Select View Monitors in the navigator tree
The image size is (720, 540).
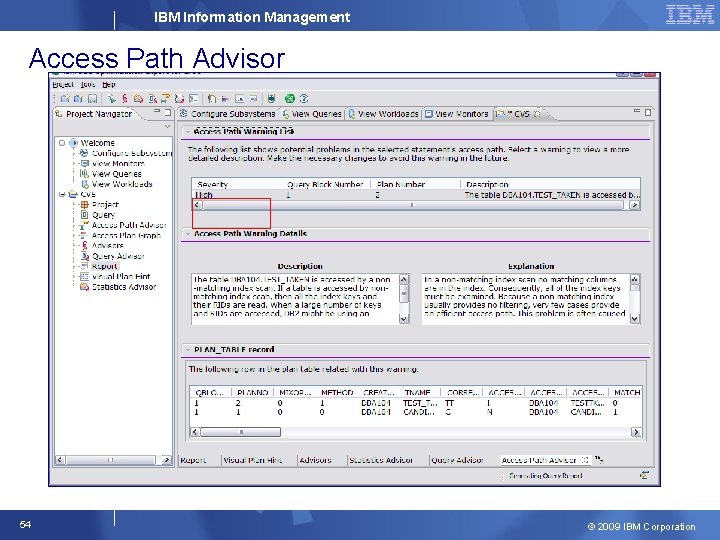(118, 163)
